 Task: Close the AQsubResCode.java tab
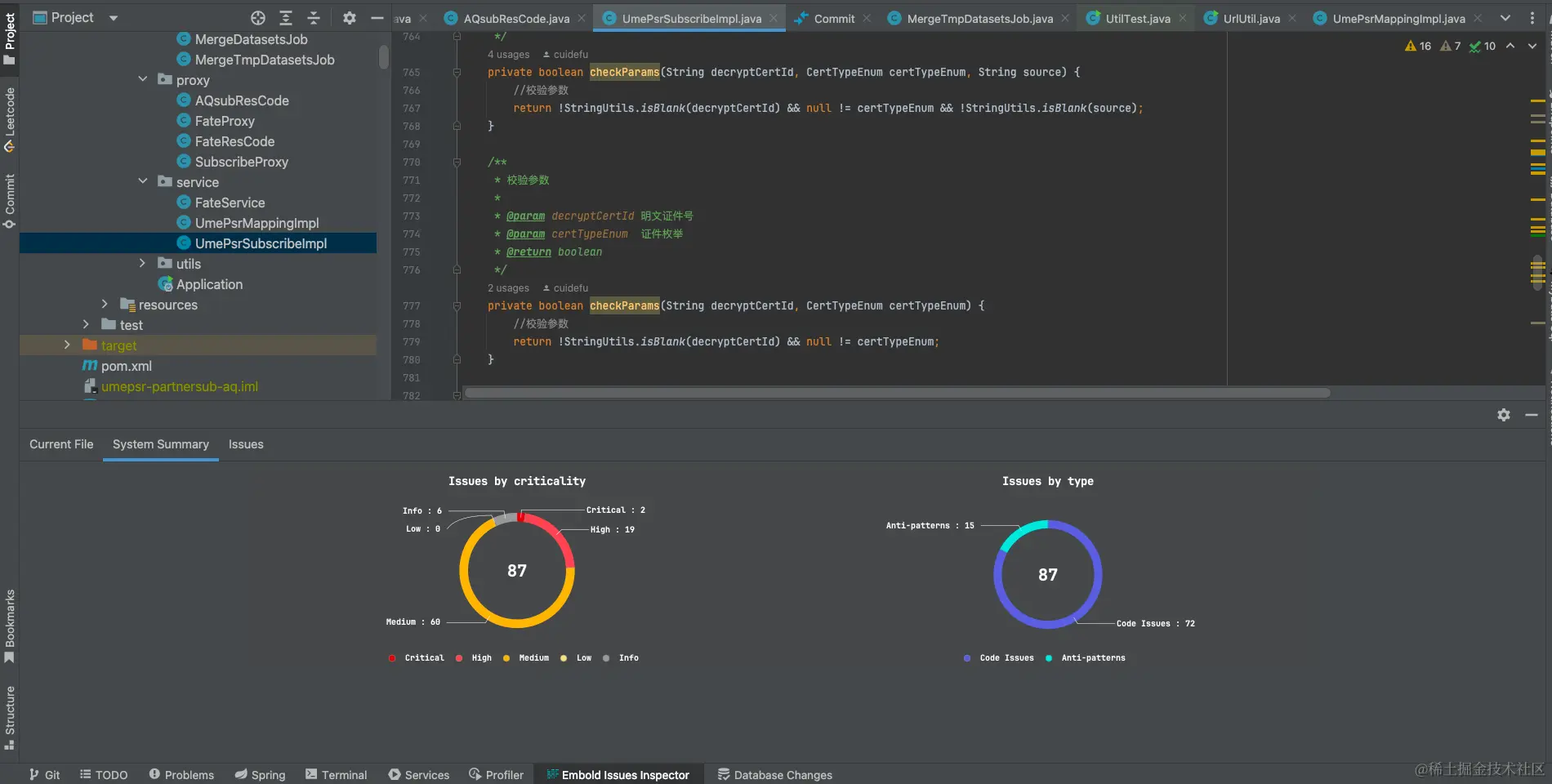click(x=582, y=18)
